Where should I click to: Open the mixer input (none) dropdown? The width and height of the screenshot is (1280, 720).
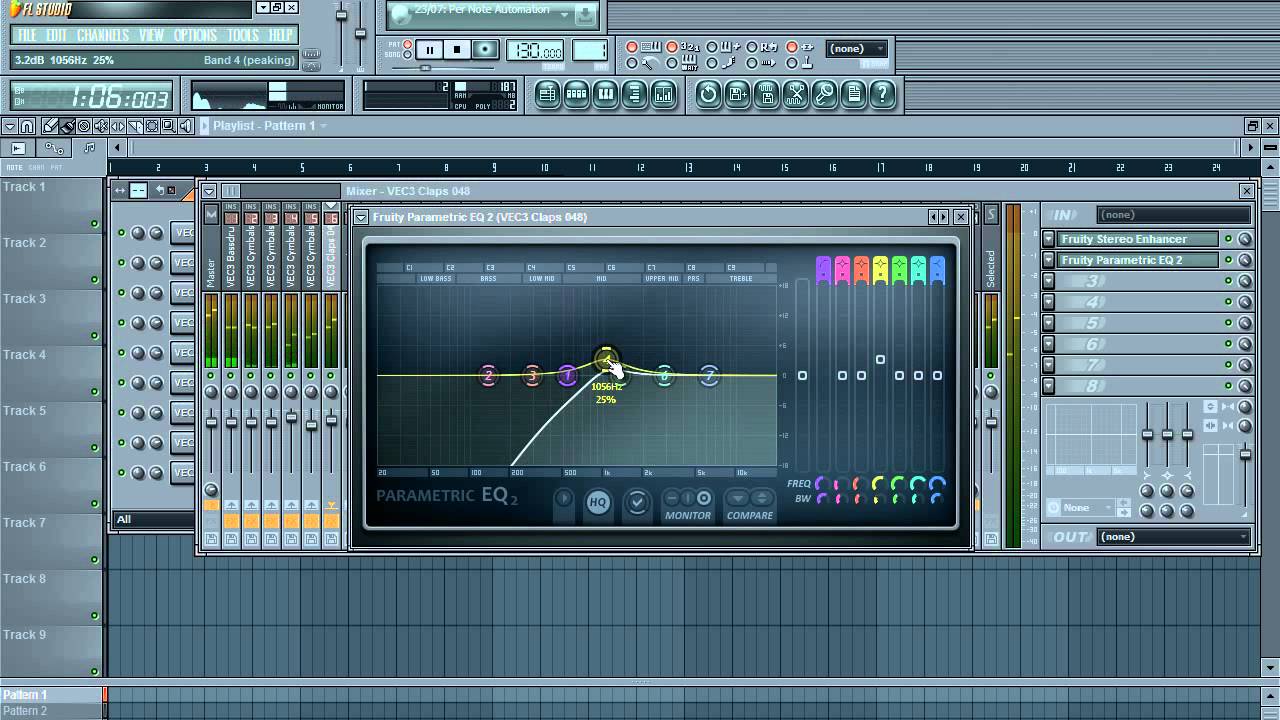[x=1175, y=214]
